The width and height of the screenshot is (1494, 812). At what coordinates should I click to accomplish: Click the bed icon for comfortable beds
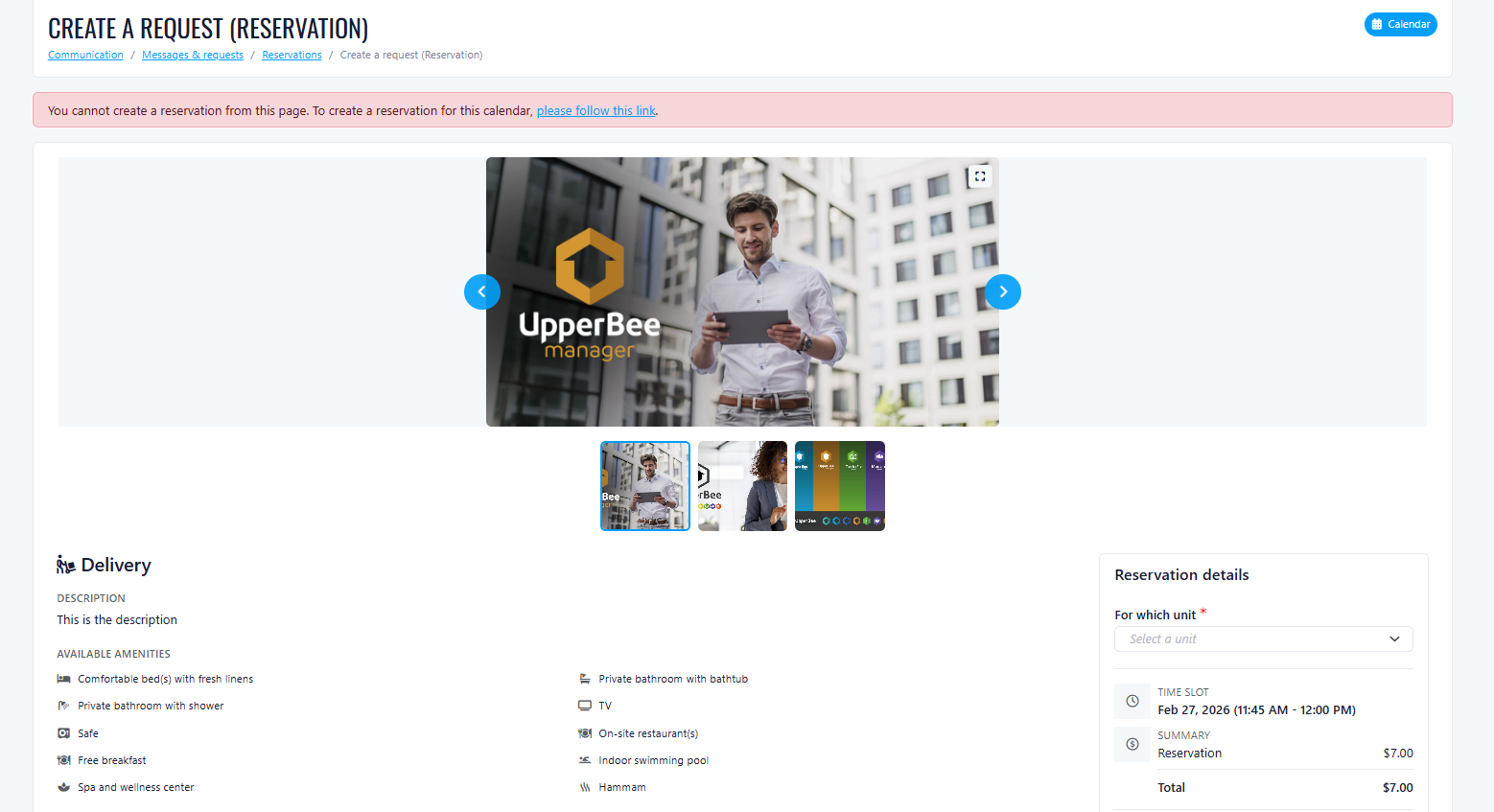coord(63,679)
